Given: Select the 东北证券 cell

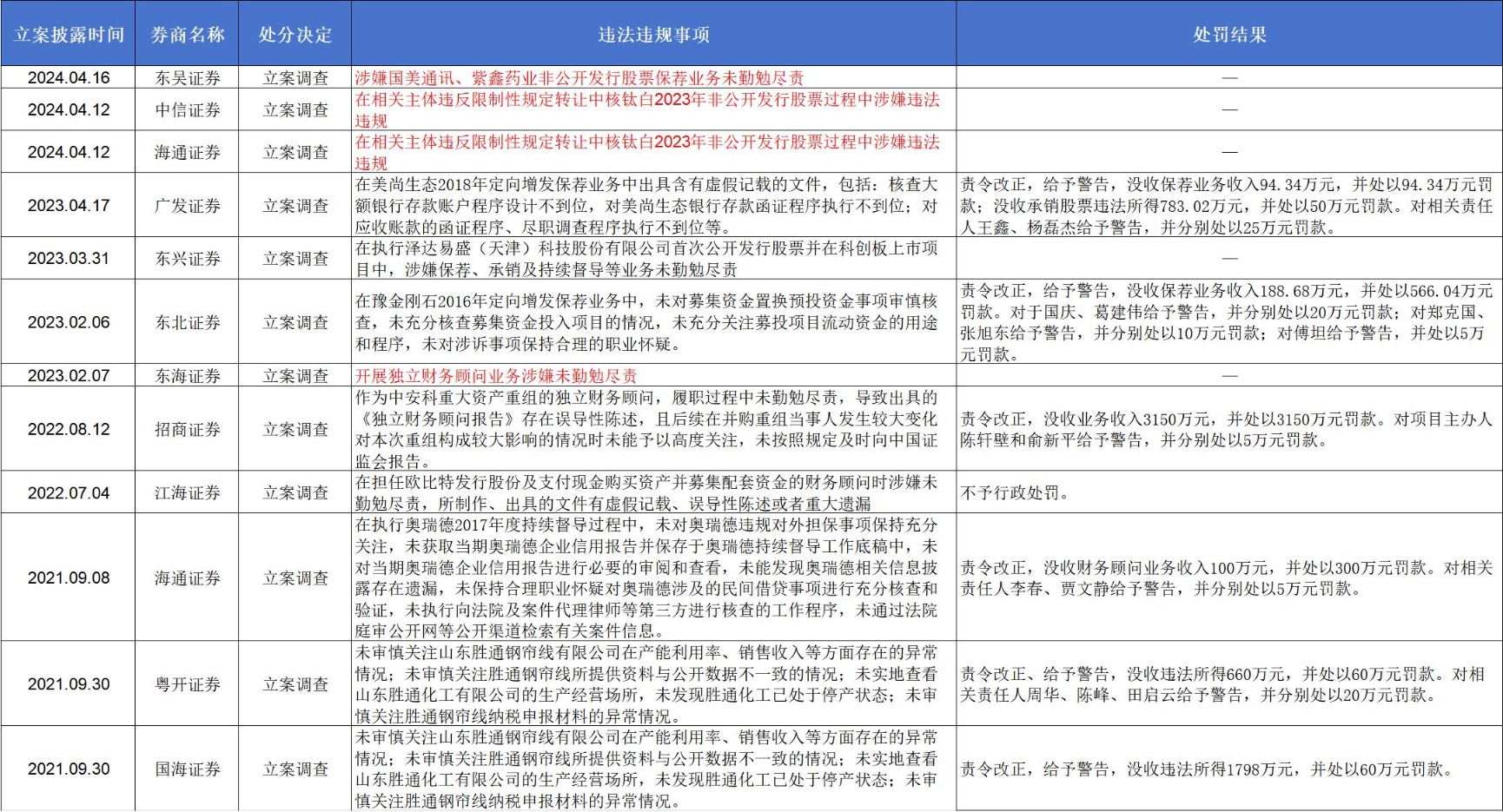Looking at the screenshot, I should point(187,321).
